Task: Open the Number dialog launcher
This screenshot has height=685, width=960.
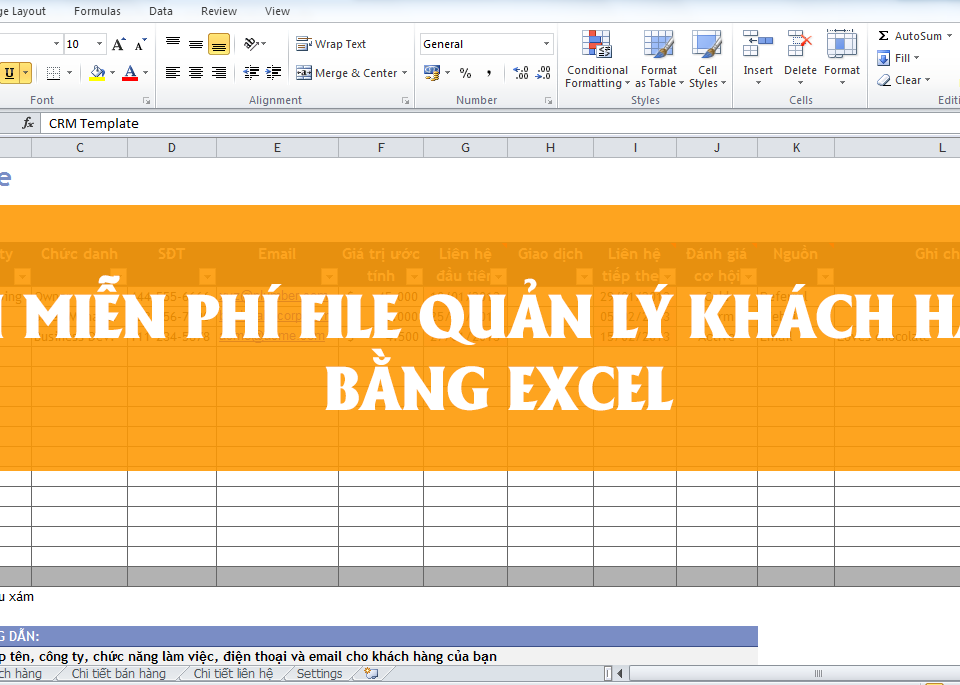Action: point(549,100)
